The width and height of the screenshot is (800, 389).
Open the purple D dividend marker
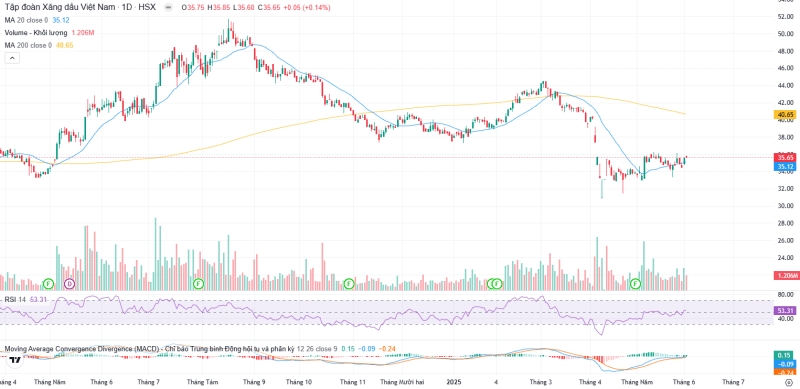pyautogui.click(x=69, y=283)
